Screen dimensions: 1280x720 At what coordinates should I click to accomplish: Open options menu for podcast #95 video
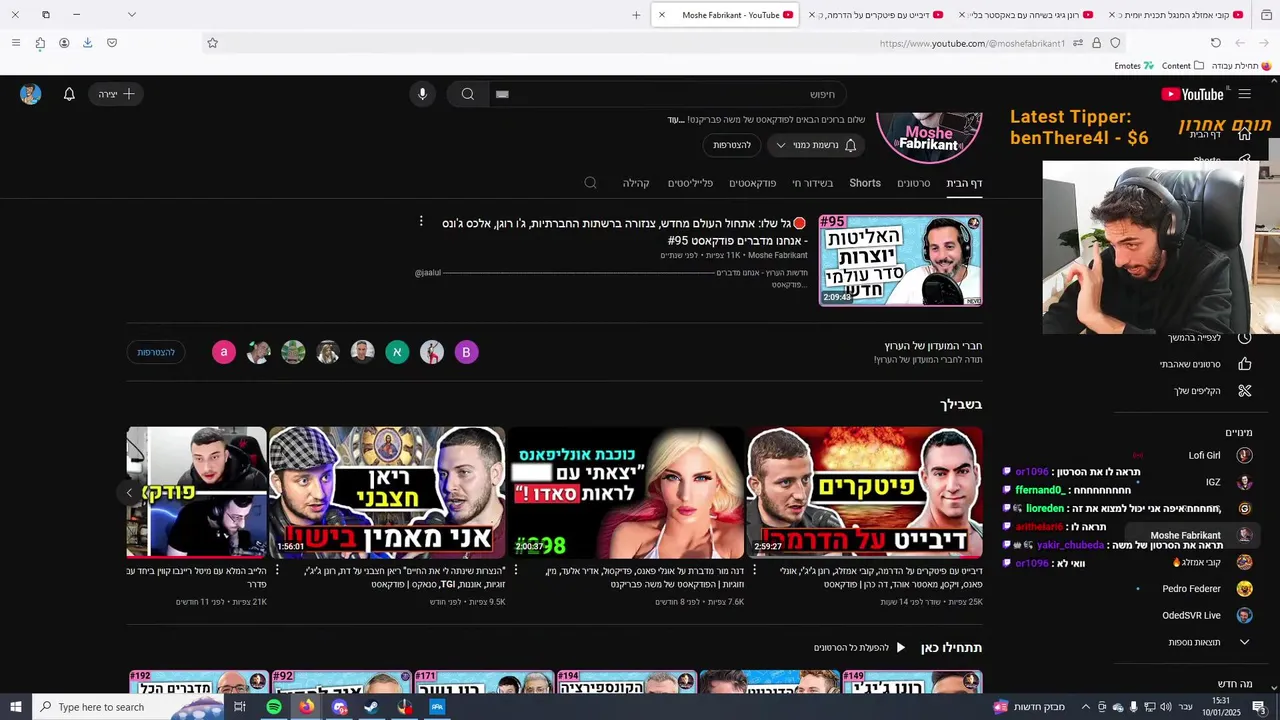[x=421, y=221]
